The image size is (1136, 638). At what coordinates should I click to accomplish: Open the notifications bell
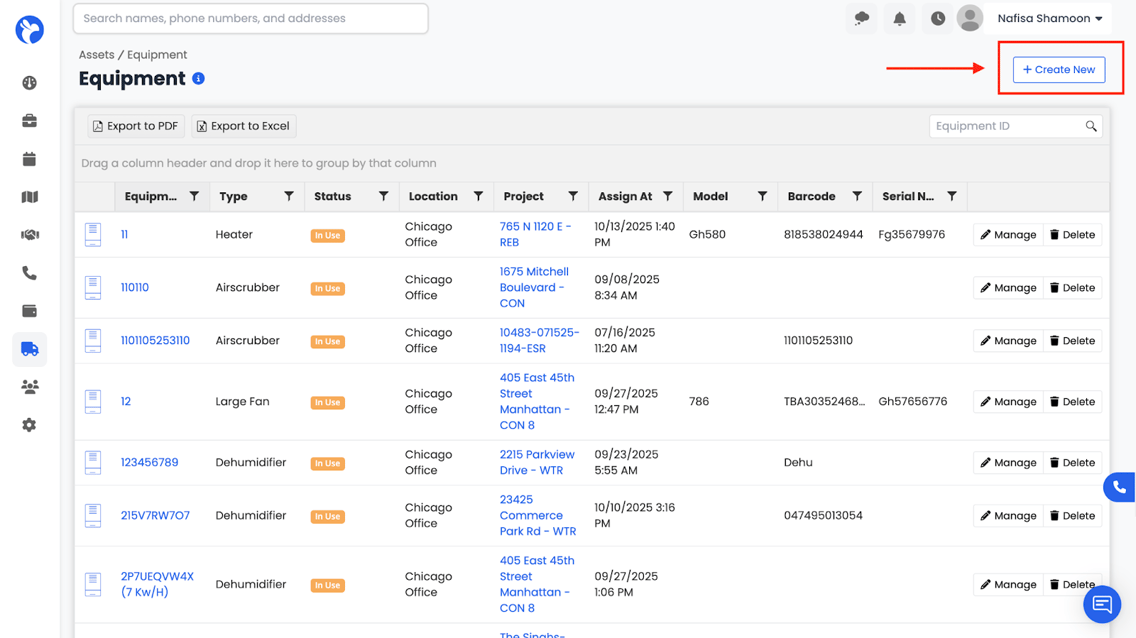point(899,18)
